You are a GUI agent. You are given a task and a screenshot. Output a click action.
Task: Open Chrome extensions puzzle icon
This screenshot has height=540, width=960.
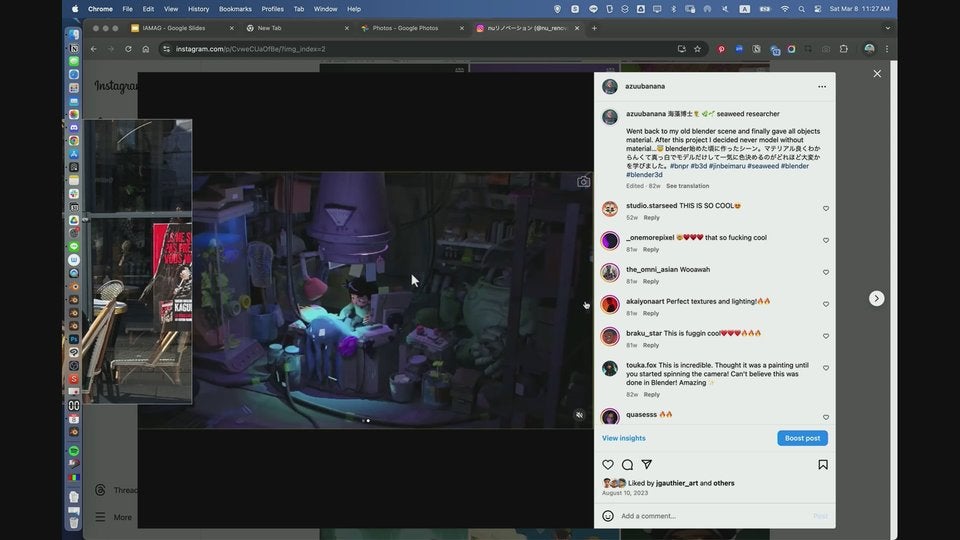pos(843,49)
